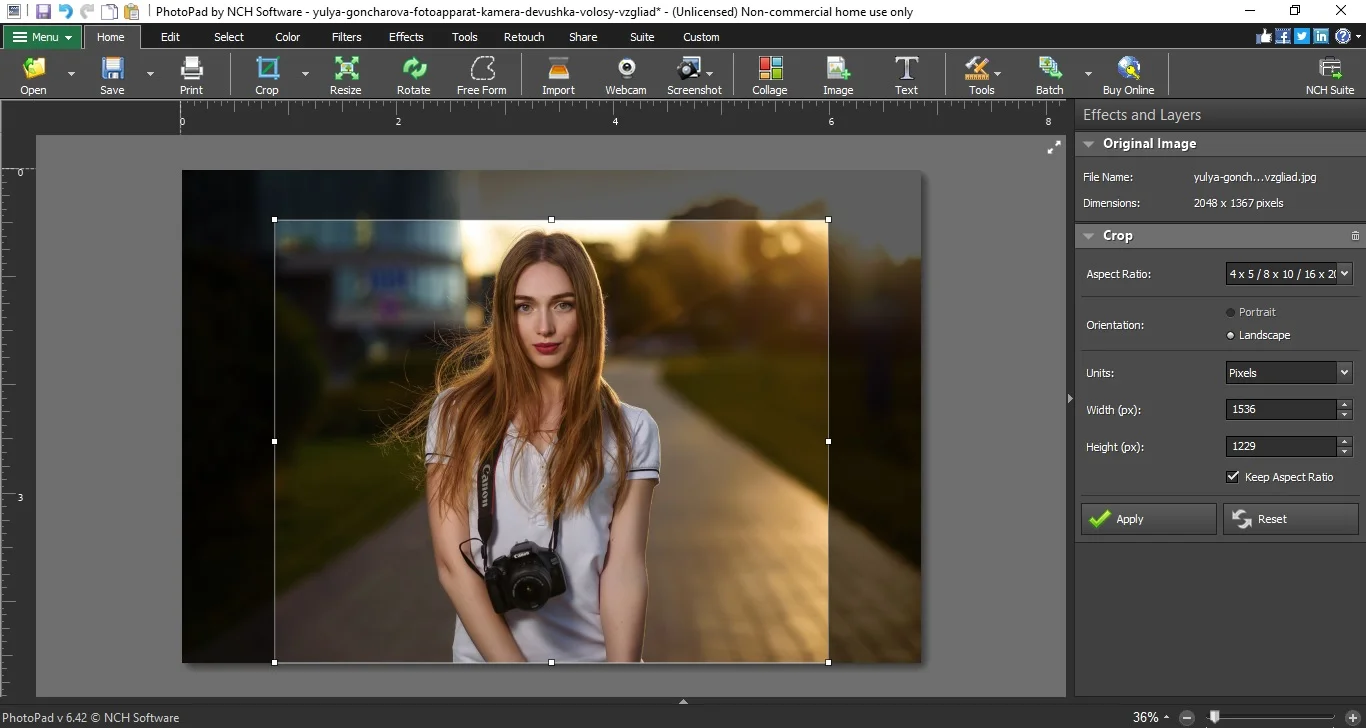Select the Free Form tool
Screen dimensions: 1366x728
point(482,76)
